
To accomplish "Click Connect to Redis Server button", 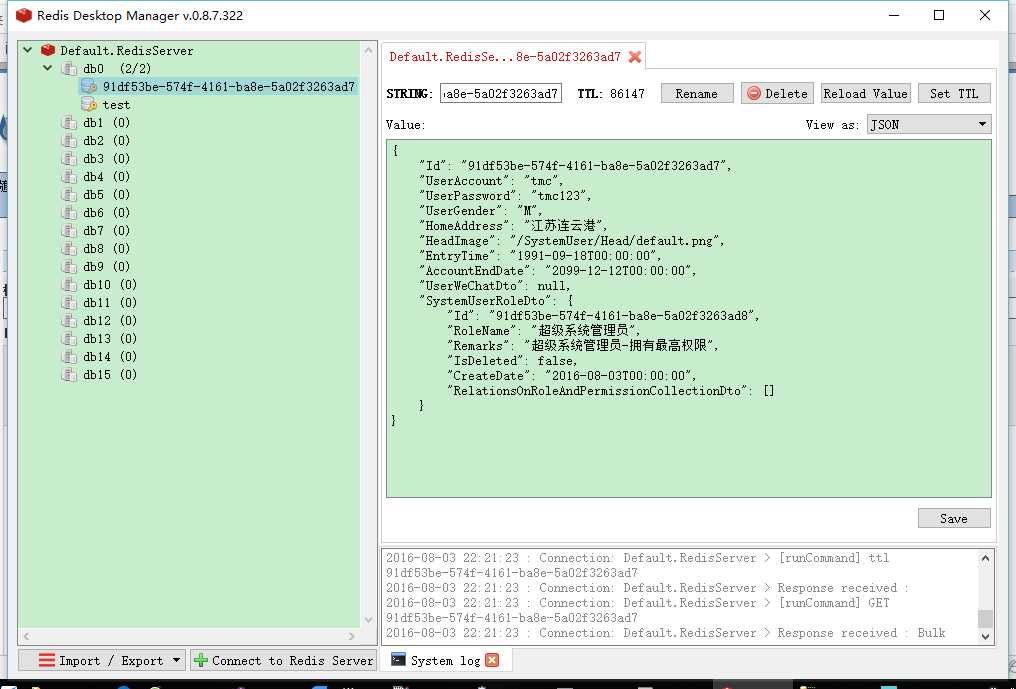I will [x=284, y=660].
